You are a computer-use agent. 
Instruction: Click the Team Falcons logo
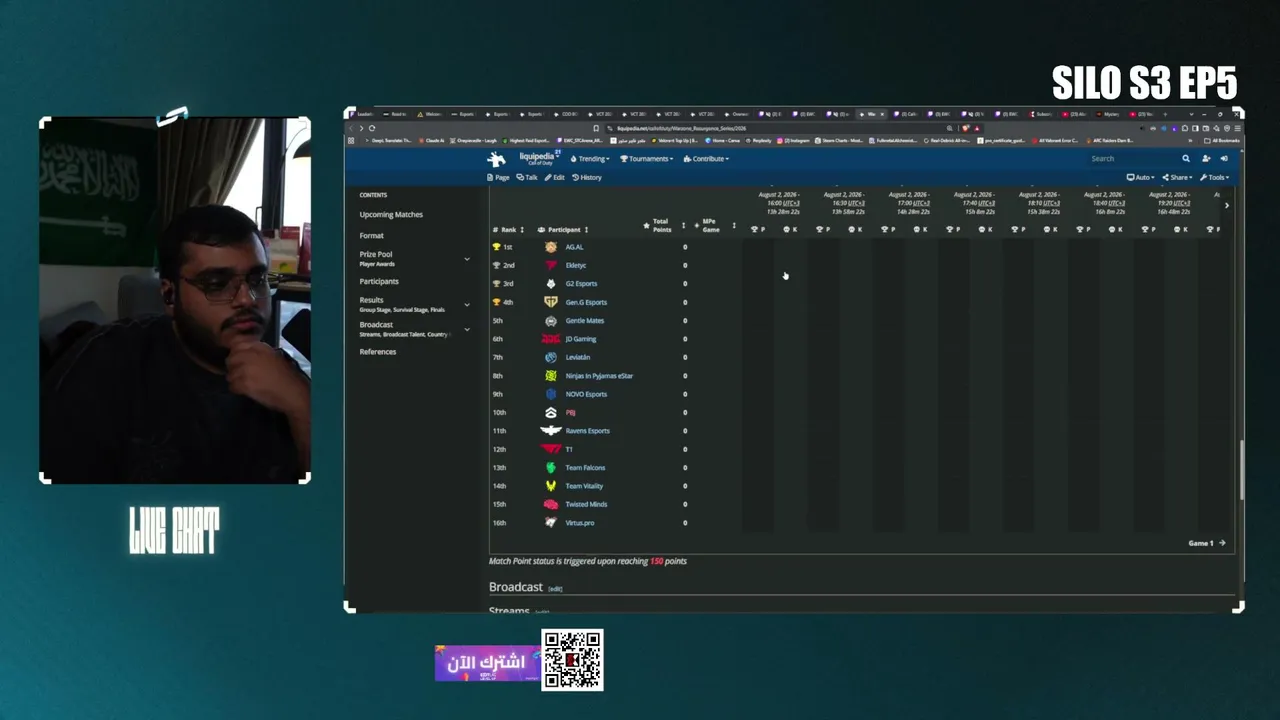(550, 468)
